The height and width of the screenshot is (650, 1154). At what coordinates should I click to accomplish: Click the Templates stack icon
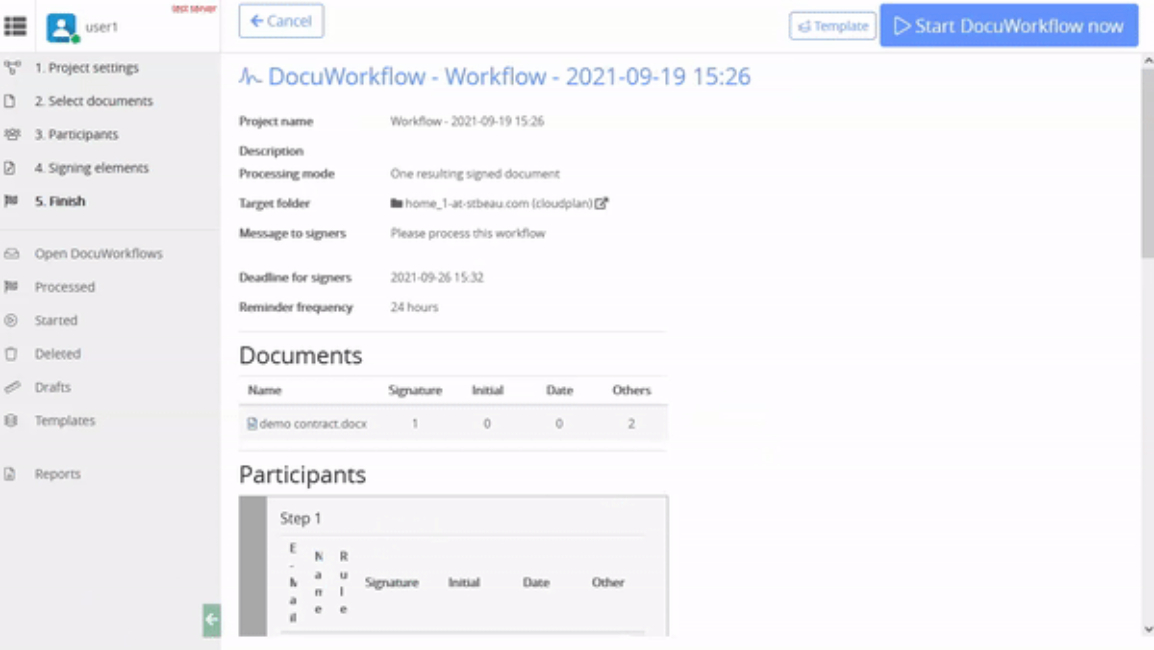[x=11, y=420]
